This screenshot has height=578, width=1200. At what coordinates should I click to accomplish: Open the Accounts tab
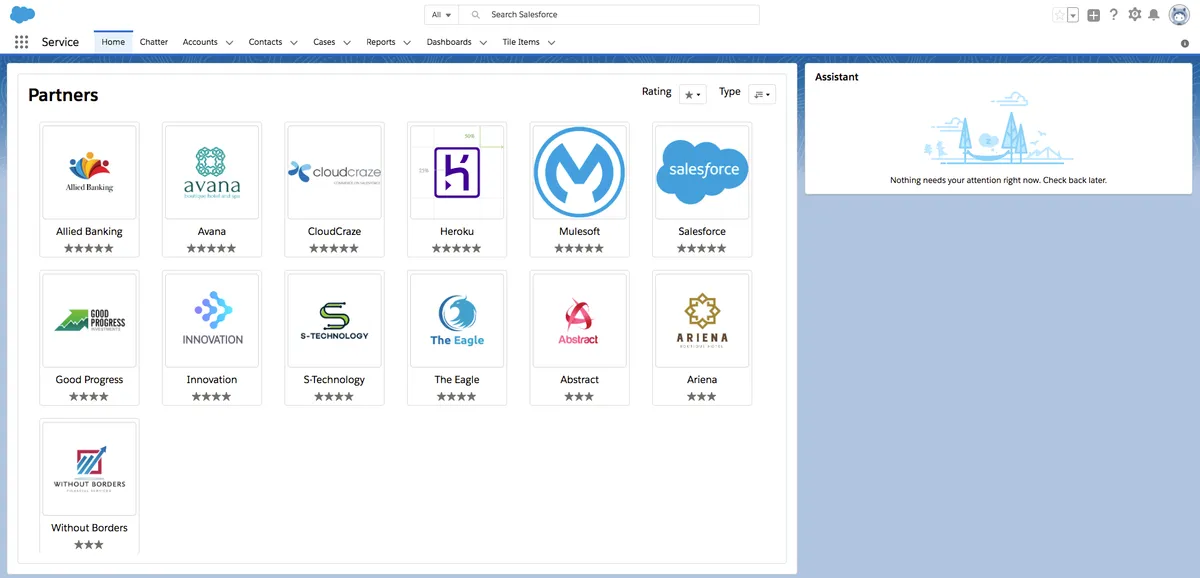click(x=200, y=42)
